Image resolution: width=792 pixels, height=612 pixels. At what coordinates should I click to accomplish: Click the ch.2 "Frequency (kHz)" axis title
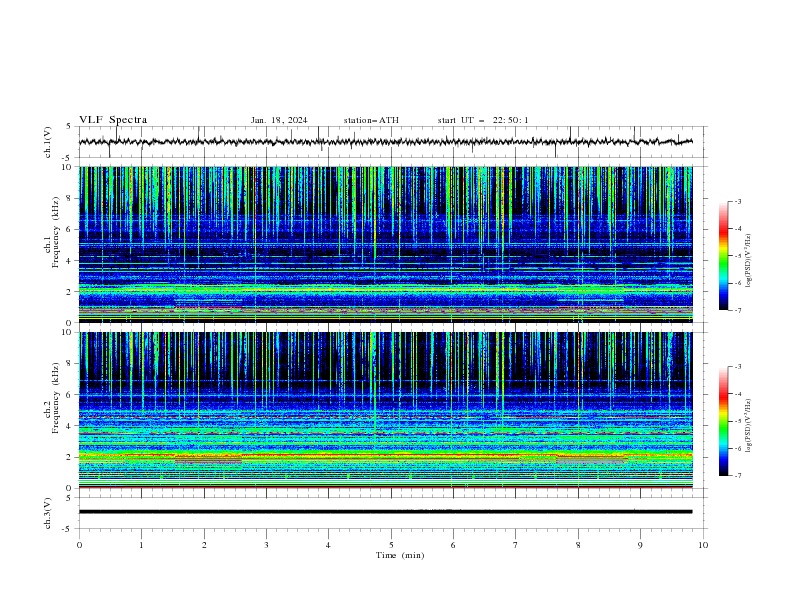(x=56, y=398)
